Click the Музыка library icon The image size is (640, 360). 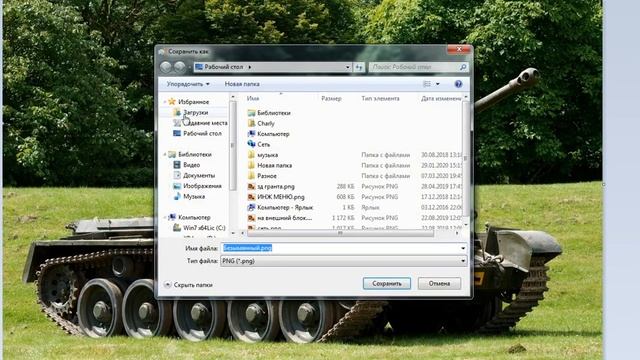pos(177,196)
